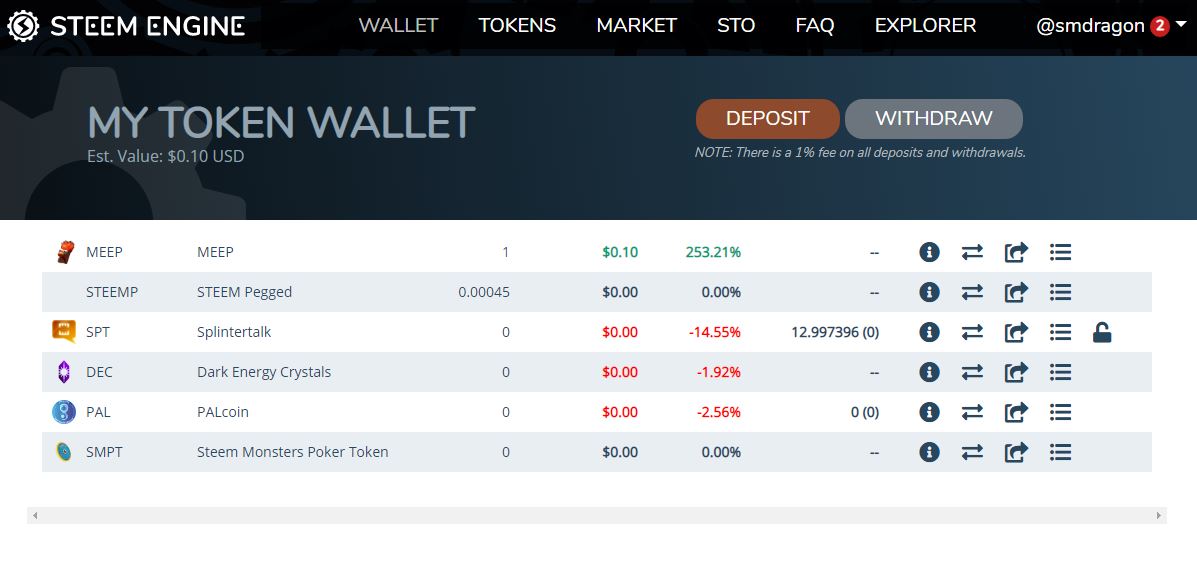This screenshot has width=1197, height=570.
Task: Click the DEPOSIT button
Action: point(767,119)
